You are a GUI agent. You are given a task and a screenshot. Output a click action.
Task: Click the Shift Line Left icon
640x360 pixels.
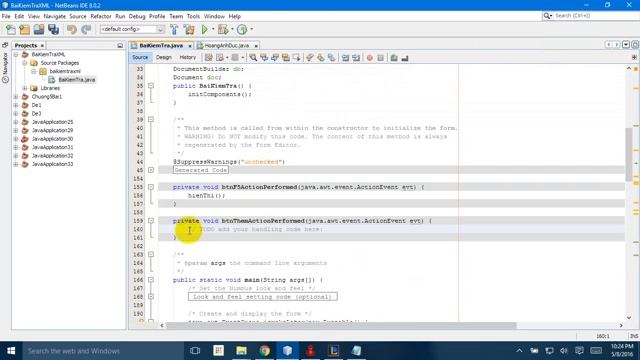[x=345, y=58]
